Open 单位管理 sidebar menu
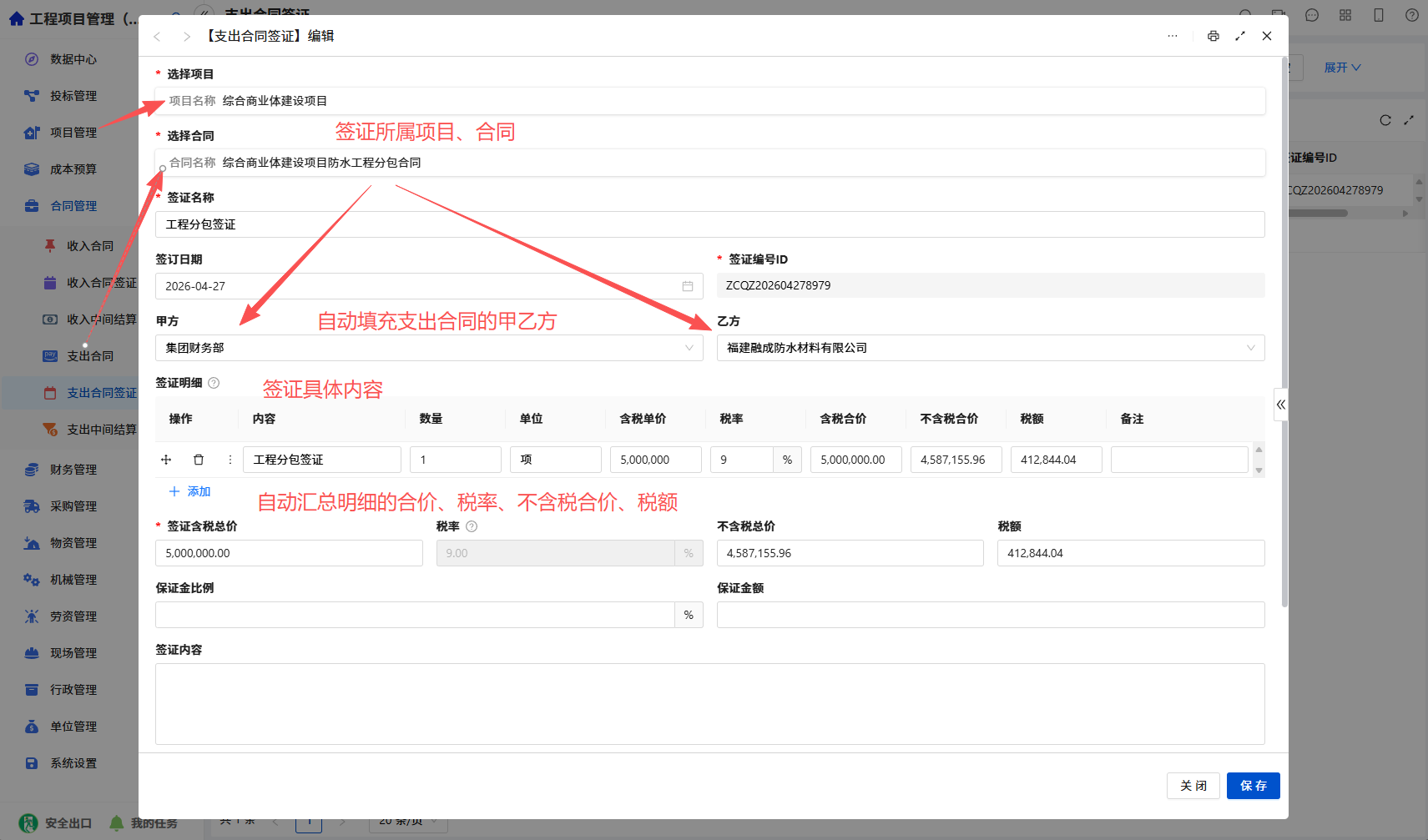This screenshot has width=1428, height=840. click(73, 727)
